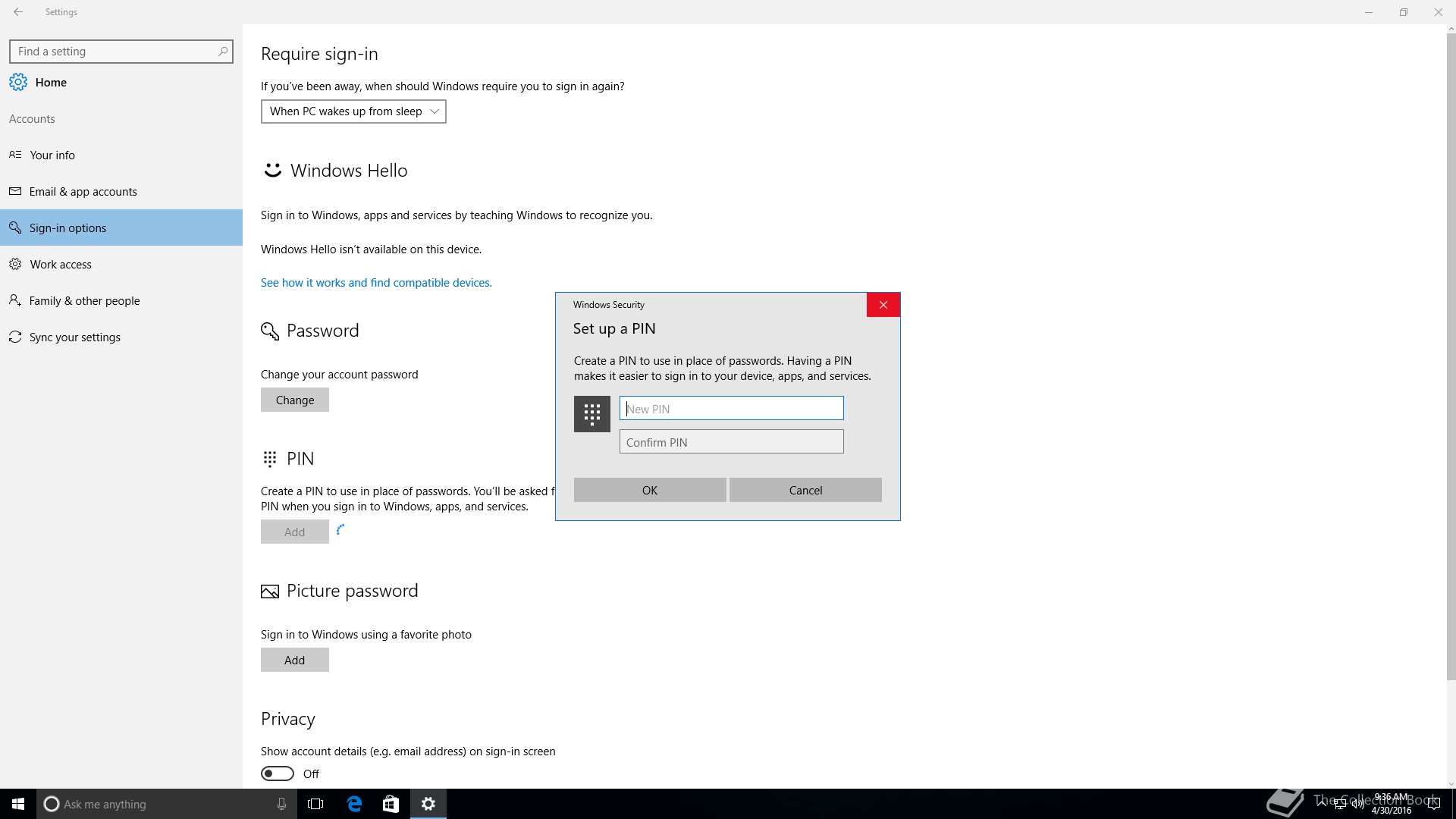Open Sync your settings section

[x=121, y=337]
